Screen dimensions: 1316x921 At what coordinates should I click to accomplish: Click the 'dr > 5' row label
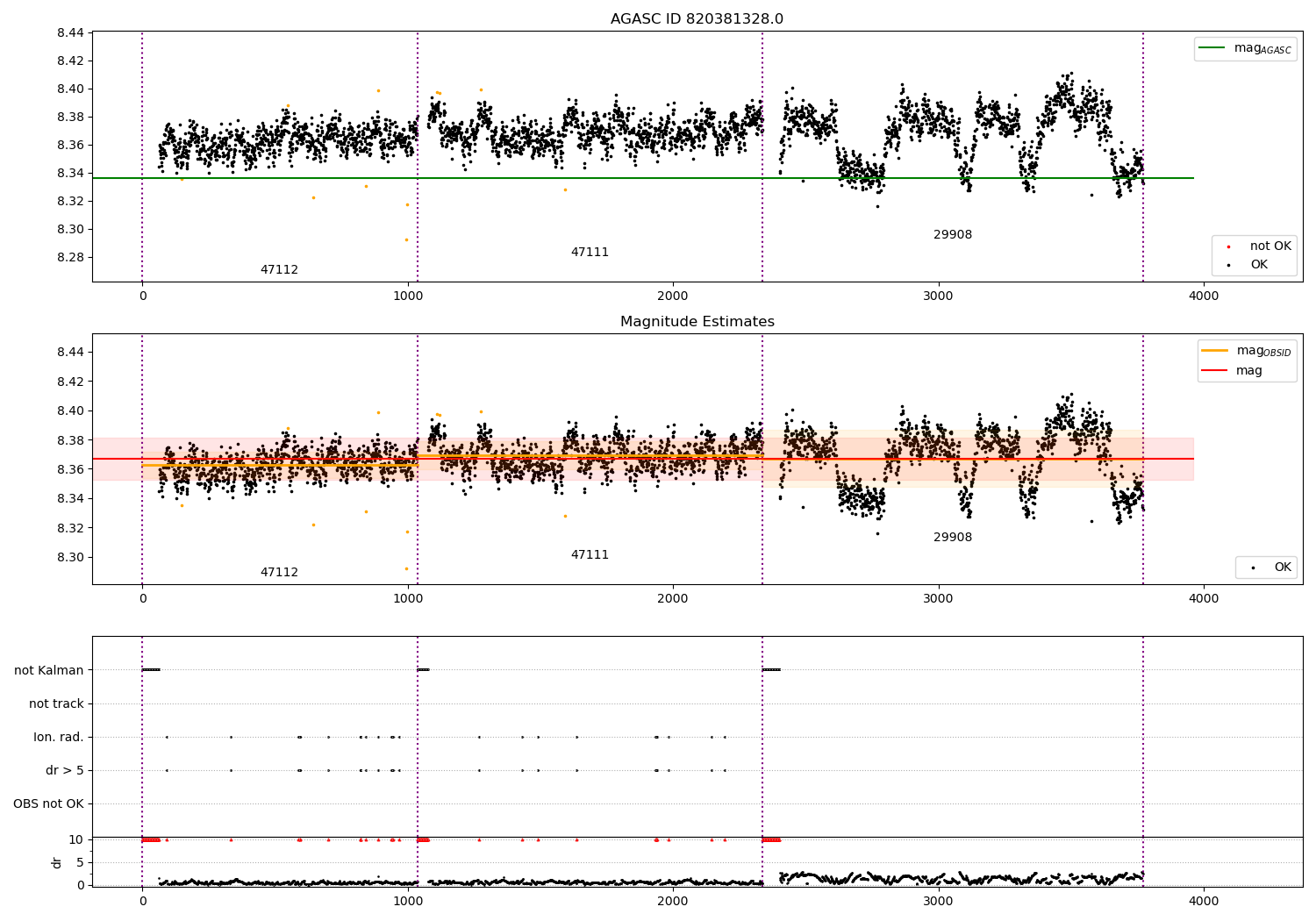tap(65, 770)
